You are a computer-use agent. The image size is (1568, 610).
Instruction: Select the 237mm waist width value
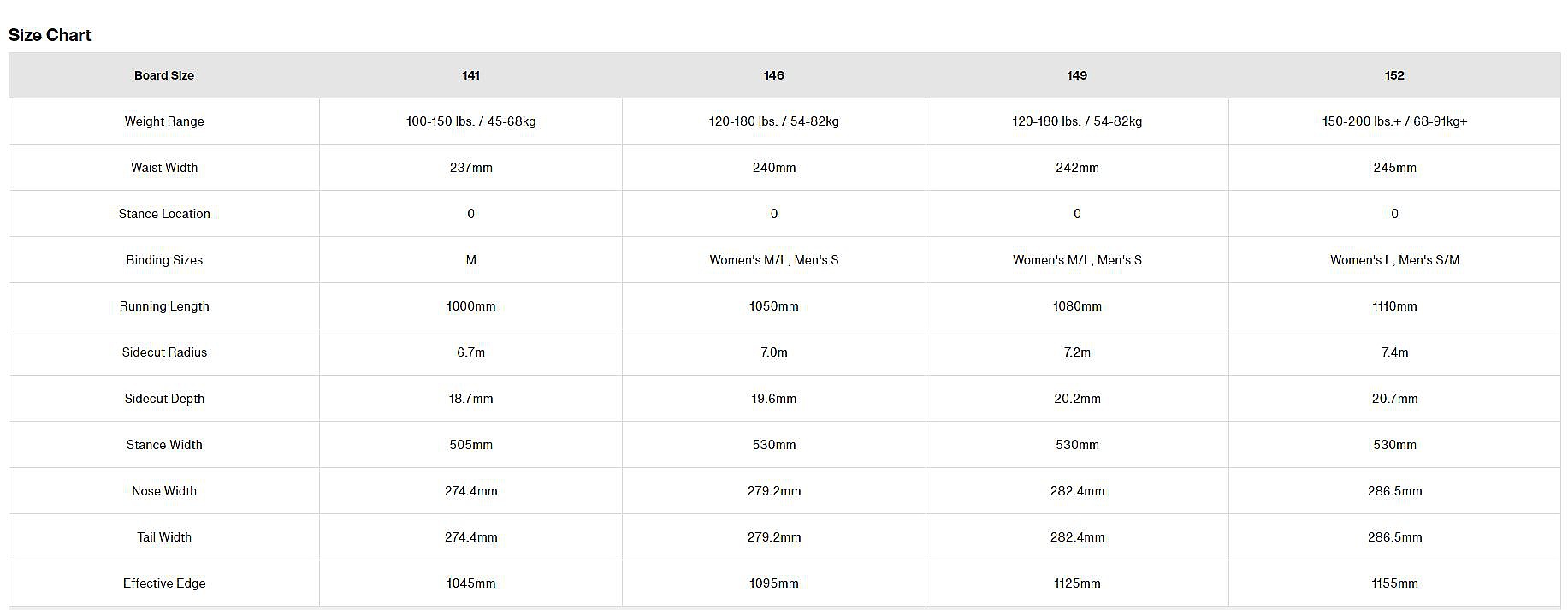470,168
